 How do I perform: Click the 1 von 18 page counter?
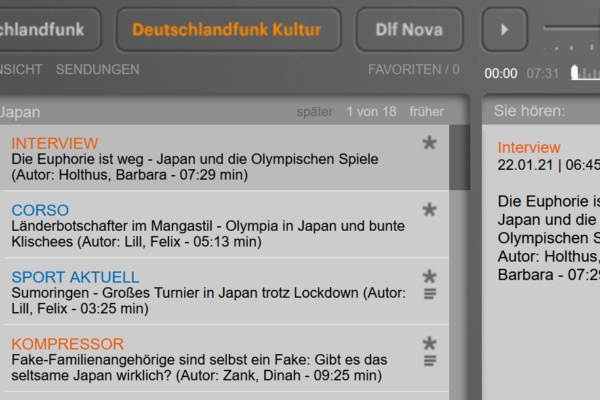372,112
